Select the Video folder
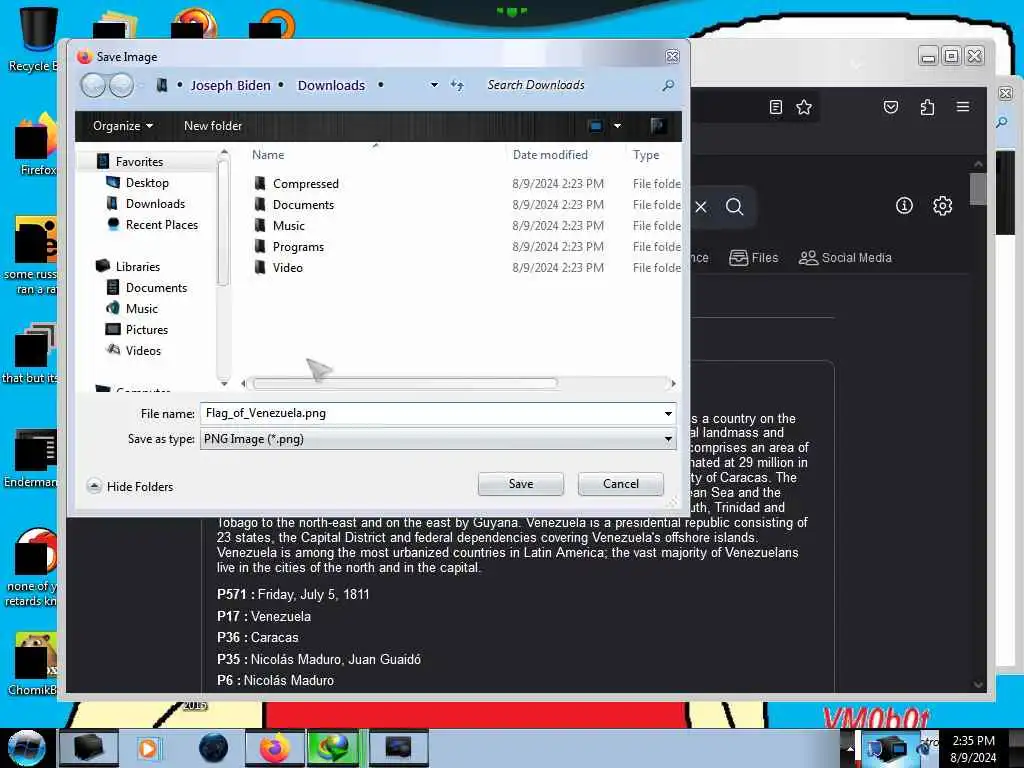1024x768 pixels. click(x=287, y=268)
